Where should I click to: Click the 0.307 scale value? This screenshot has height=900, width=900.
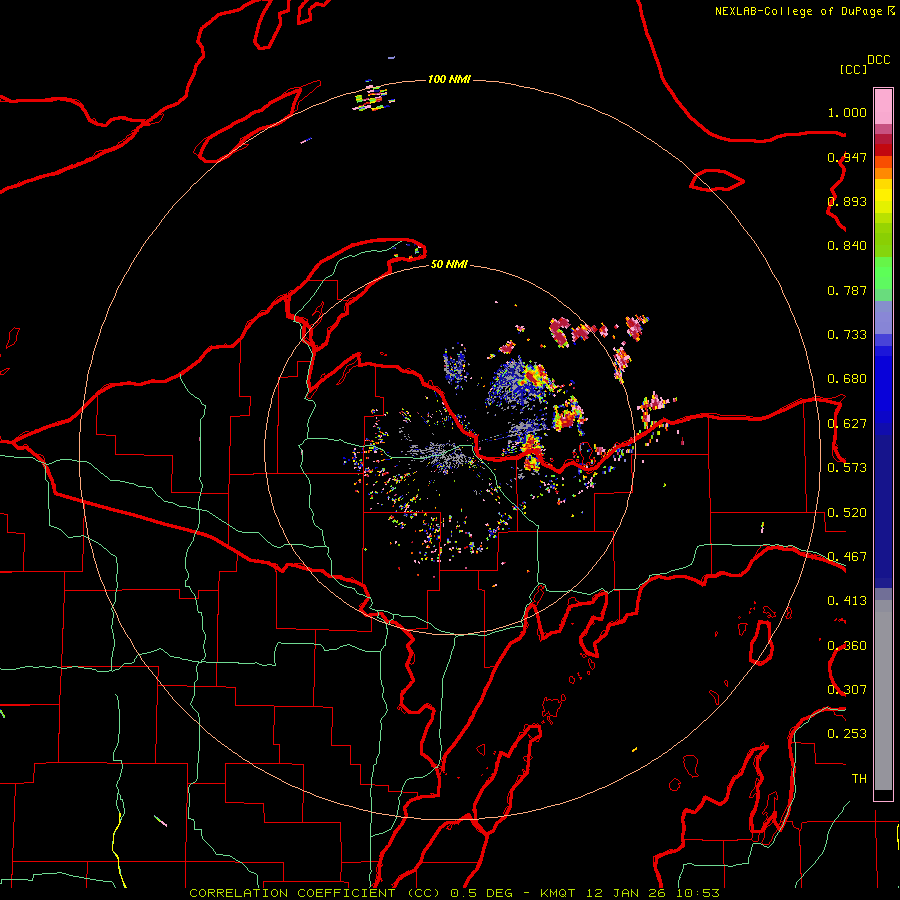(x=847, y=690)
